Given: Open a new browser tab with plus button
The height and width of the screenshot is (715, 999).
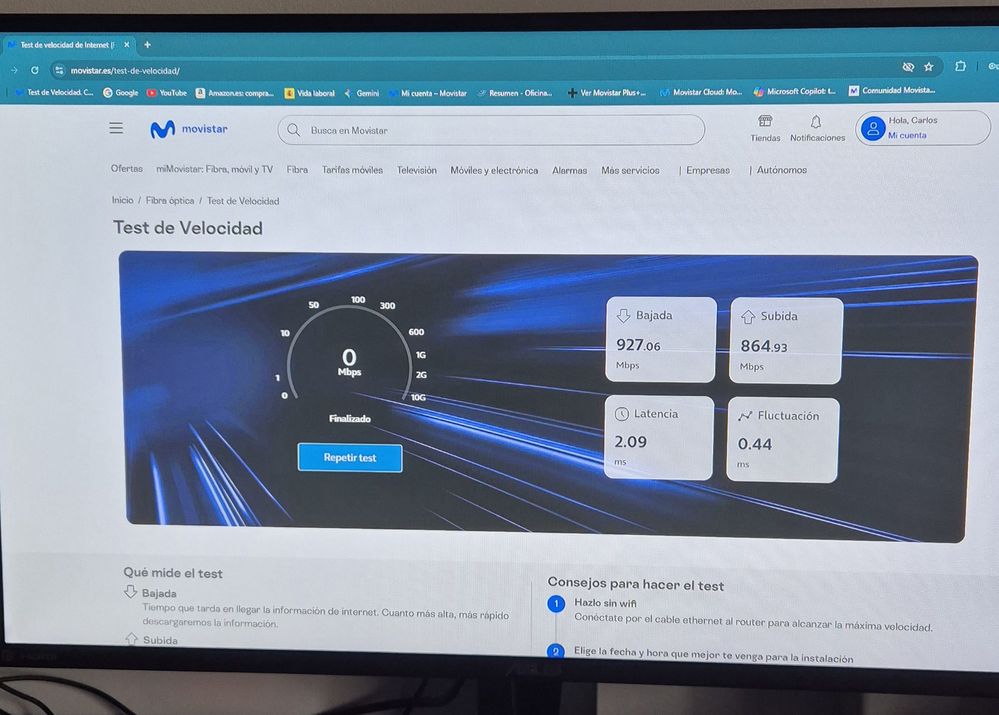Looking at the screenshot, I should click(x=147, y=45).
